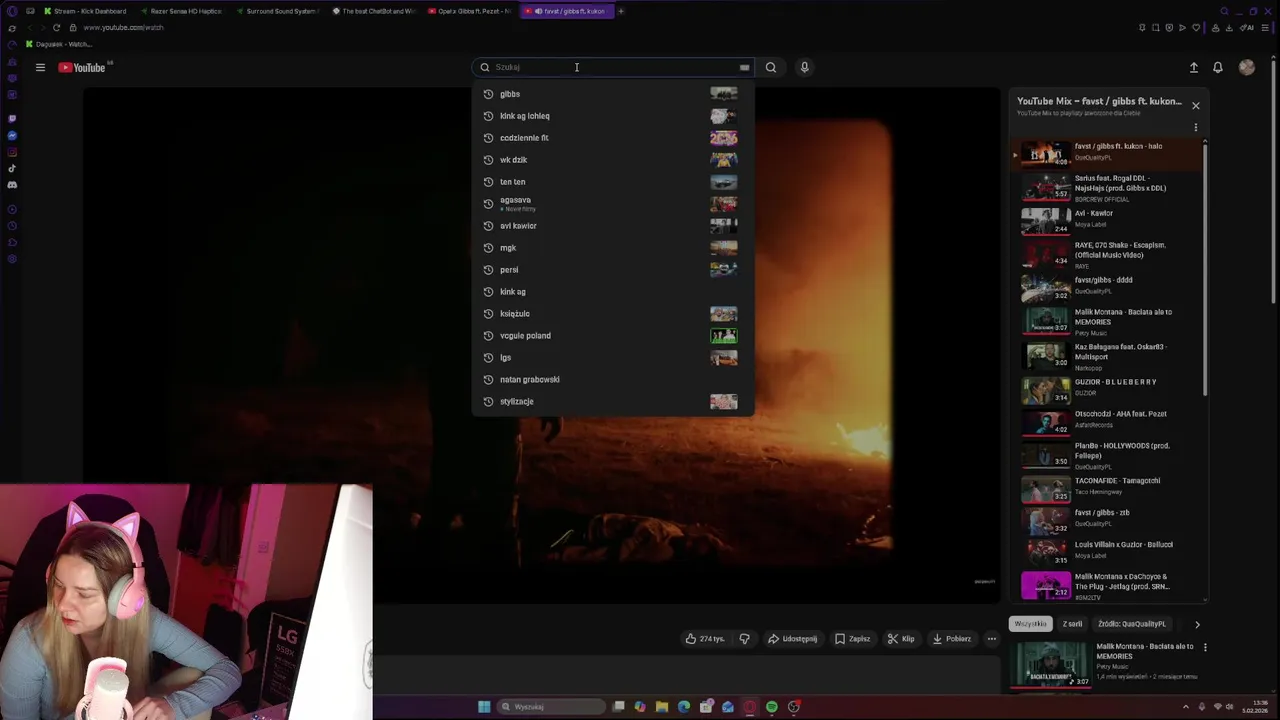This screenshot has height=720, width=1280.
Task: Open more actions ellipsis below video
Action: [992, 639]
